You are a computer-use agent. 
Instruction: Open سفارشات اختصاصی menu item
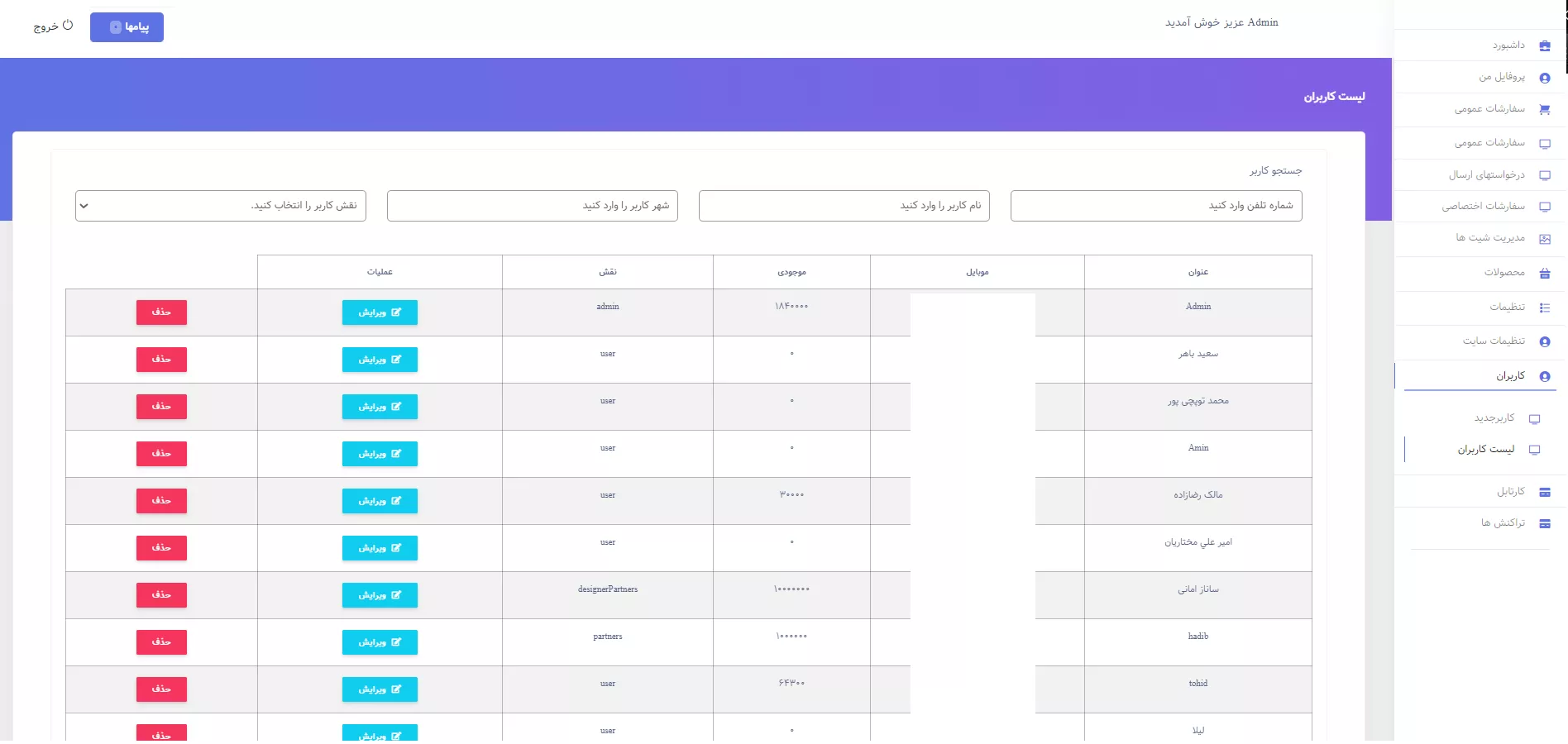point(1483,207)
